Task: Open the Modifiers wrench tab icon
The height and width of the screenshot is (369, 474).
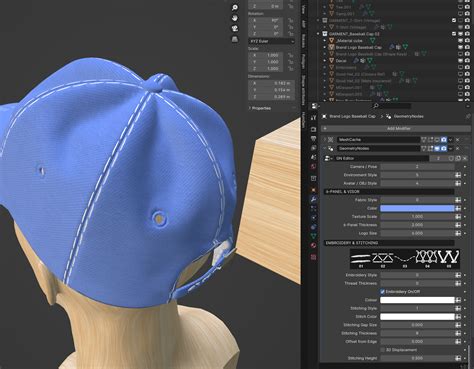Action: click(313, 199)
